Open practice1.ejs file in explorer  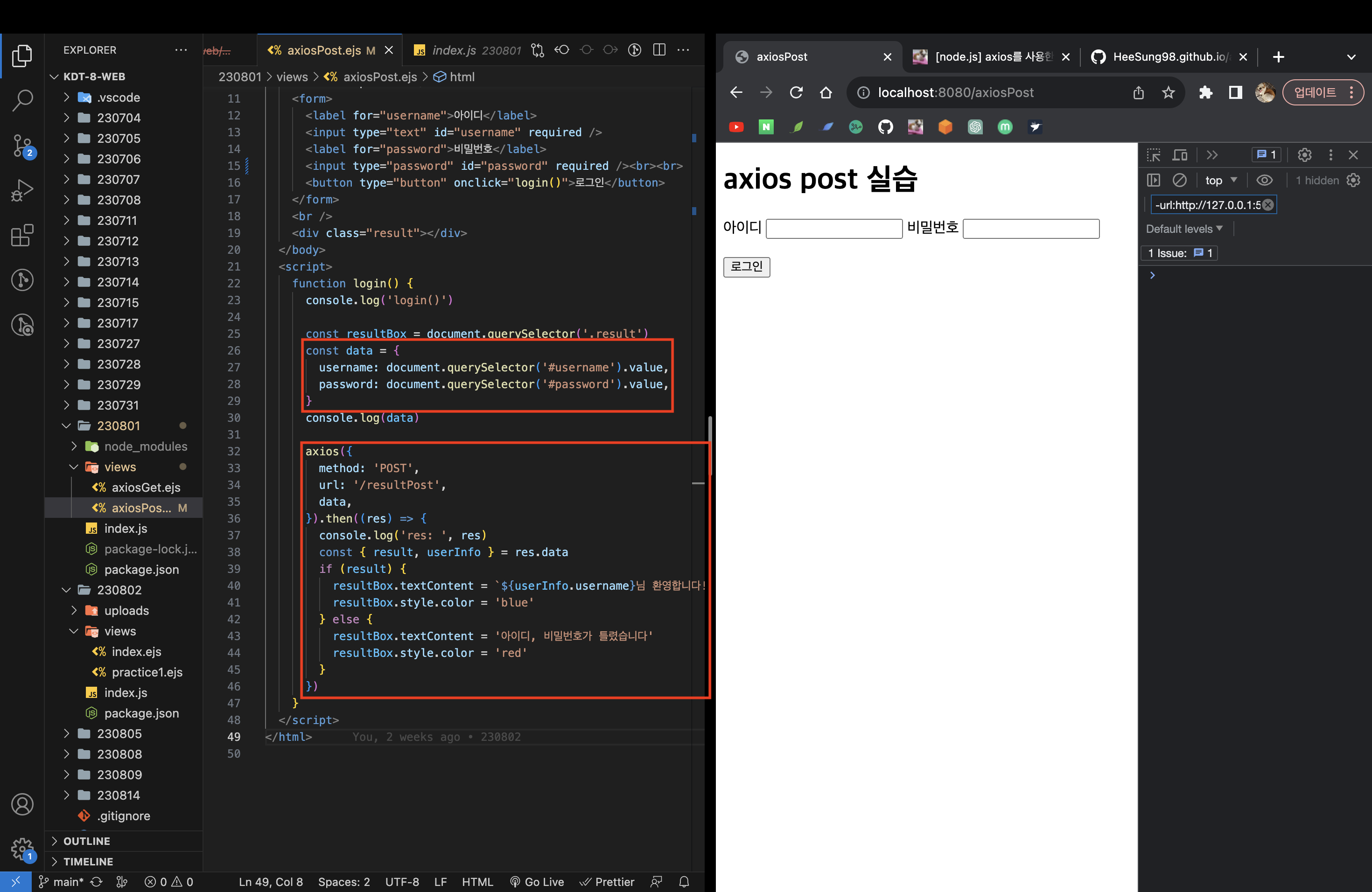pyautogui.click(x=147, y=672)
